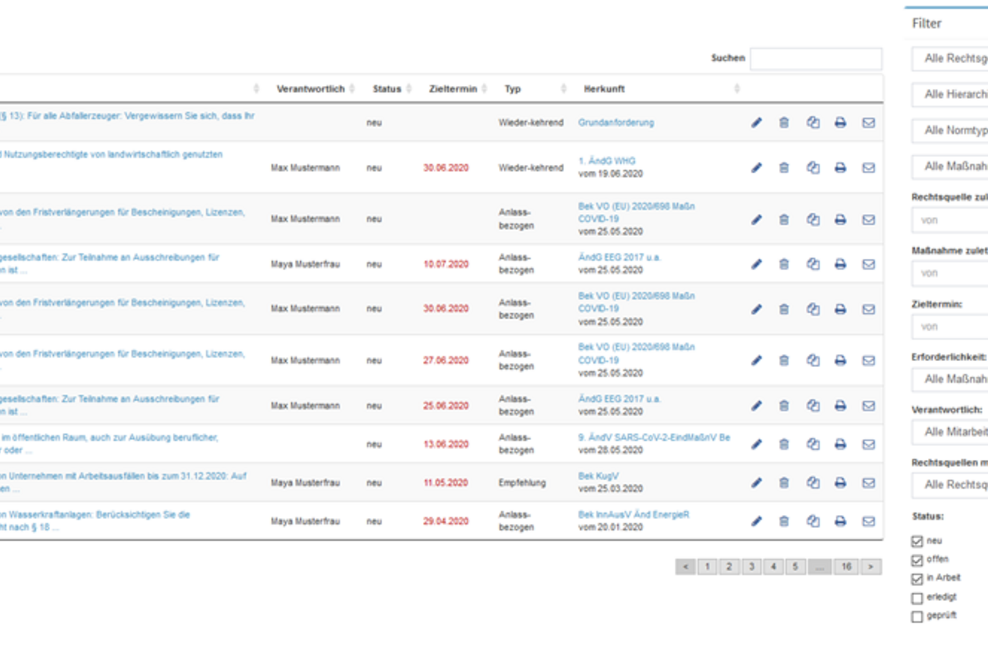This screenshot has width=988, height=666.
Task: Enable the 'erledigt' status filter
Action: click(917, 598)
